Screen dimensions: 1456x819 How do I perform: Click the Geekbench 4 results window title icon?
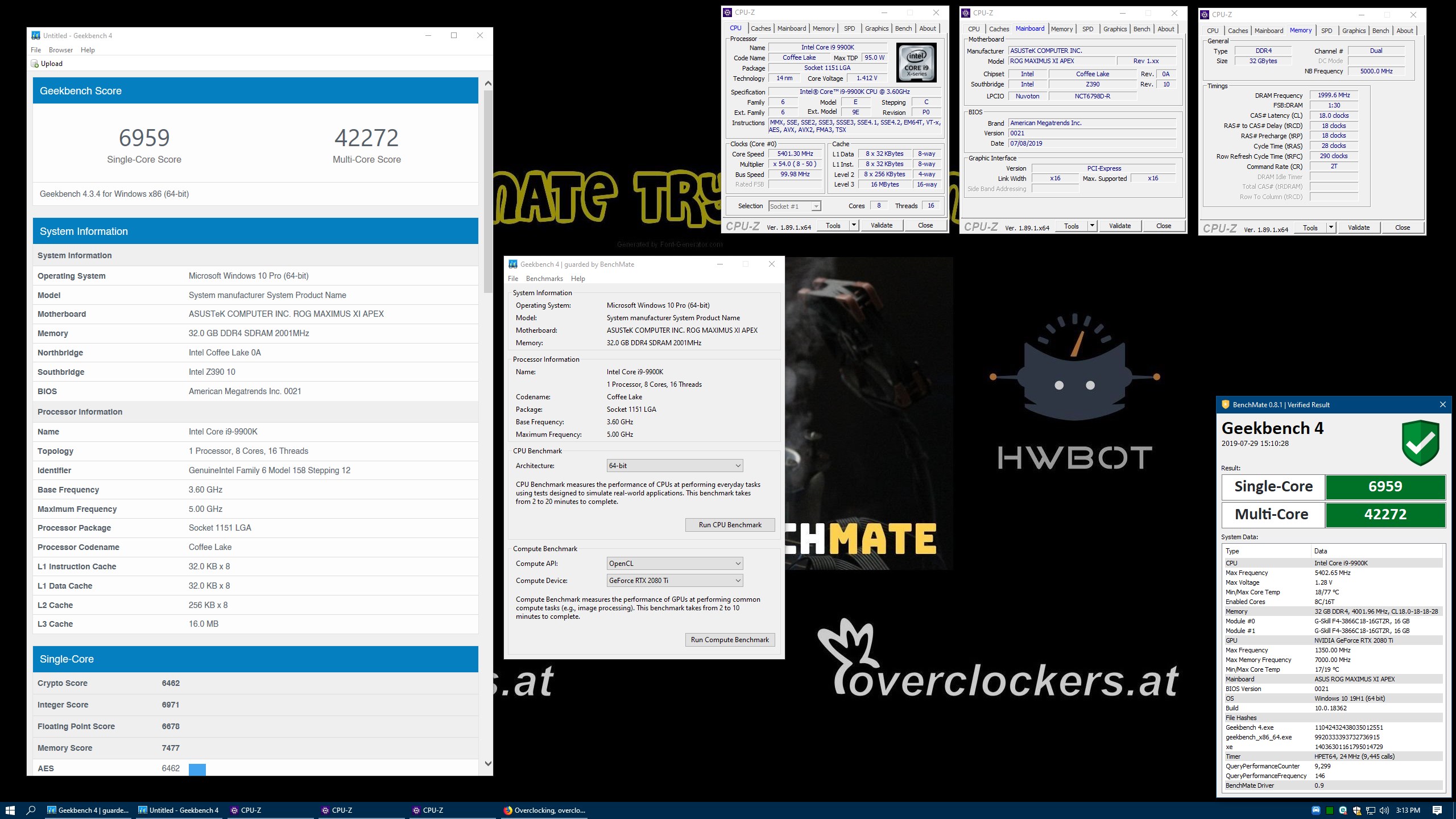pyautogui.click(x=36, y=35)
